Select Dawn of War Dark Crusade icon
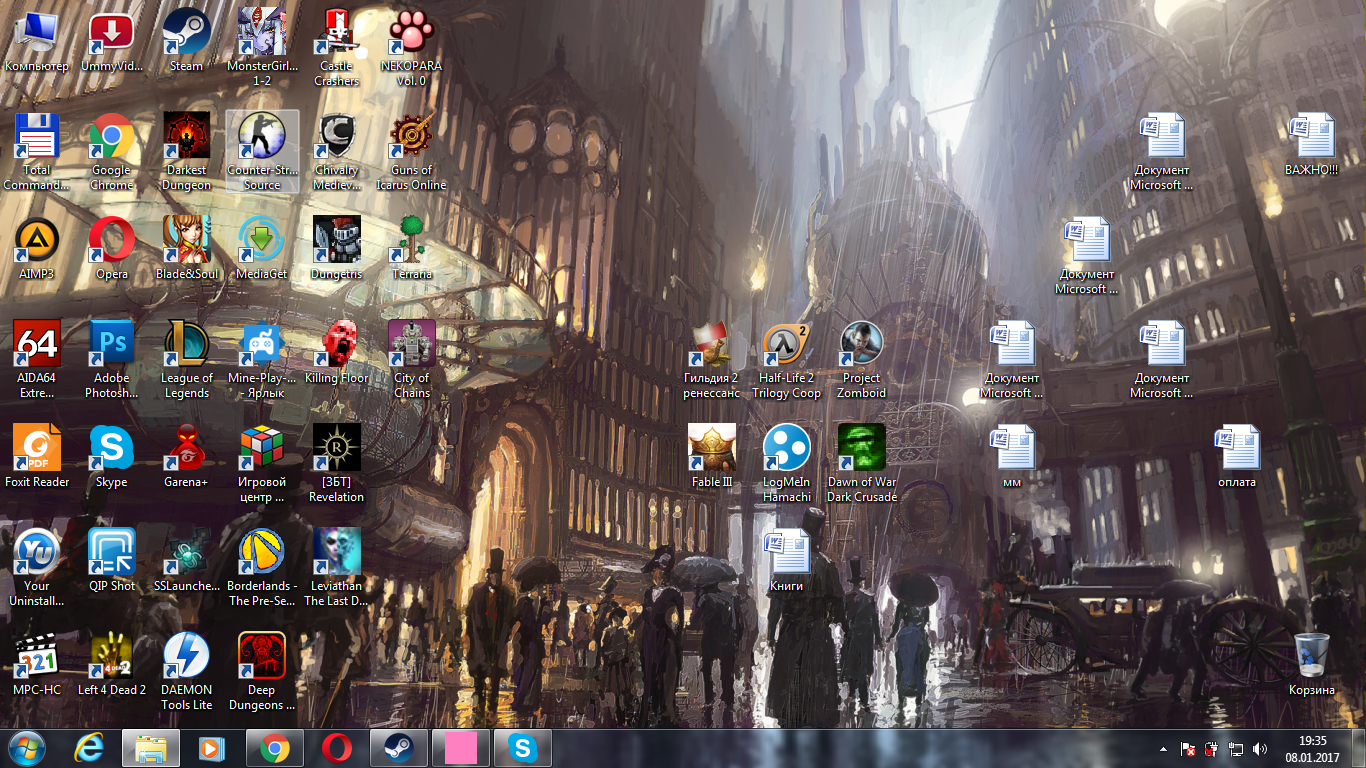This screenshot has height=768, width=1366. pyautogui.click(x=862, y=465)
